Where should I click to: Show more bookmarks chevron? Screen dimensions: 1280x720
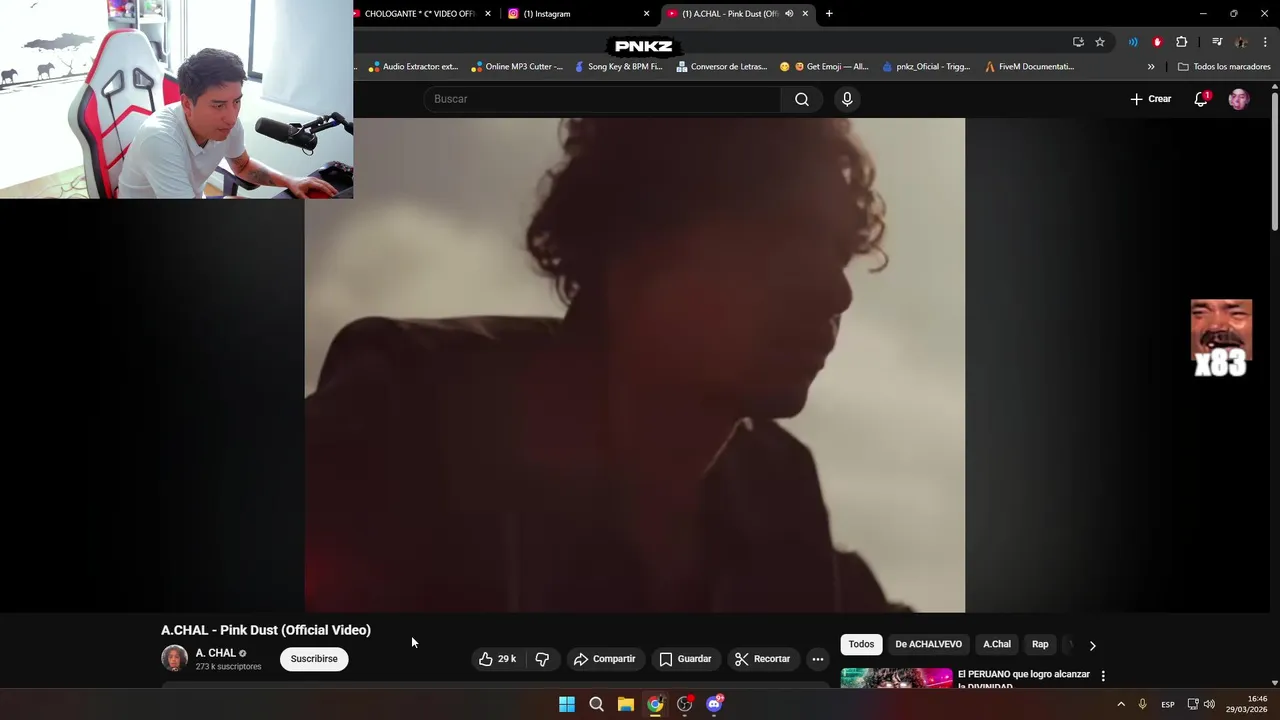click(x=1151, y=67)
